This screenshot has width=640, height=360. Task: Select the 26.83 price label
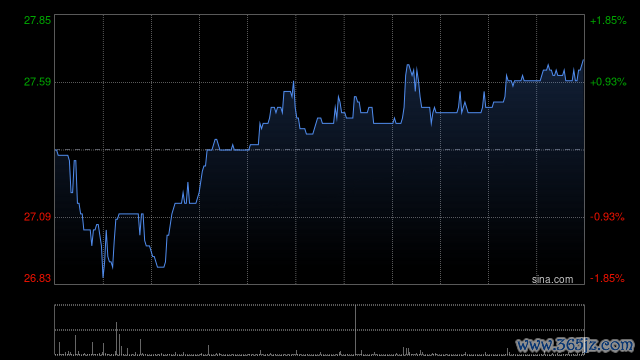click(37, 278)
